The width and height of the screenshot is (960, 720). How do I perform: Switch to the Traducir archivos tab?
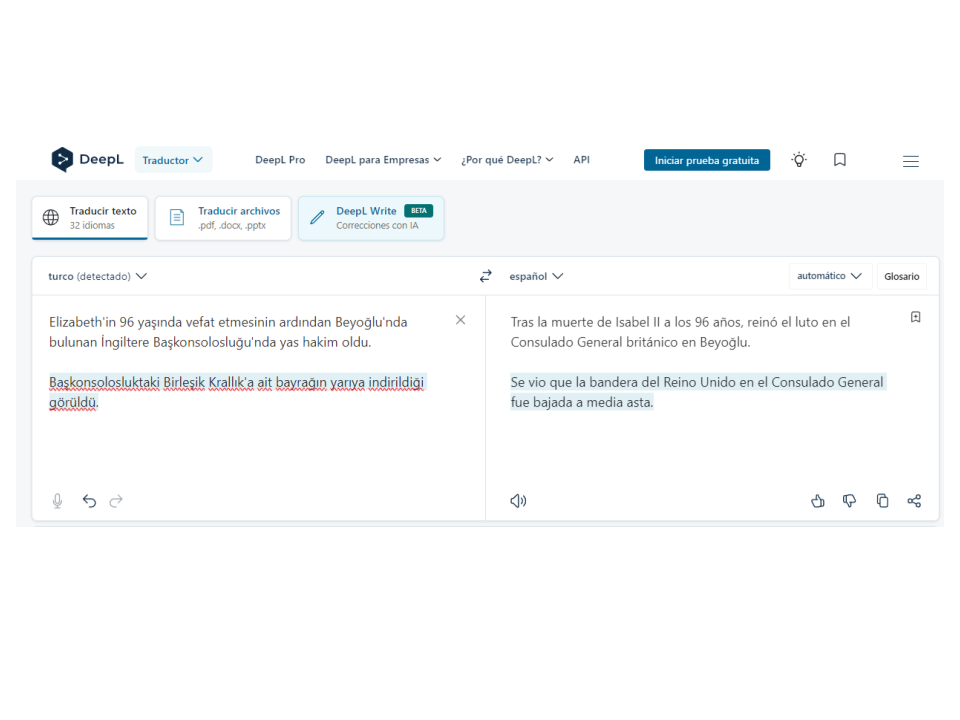tap(224, 218)
